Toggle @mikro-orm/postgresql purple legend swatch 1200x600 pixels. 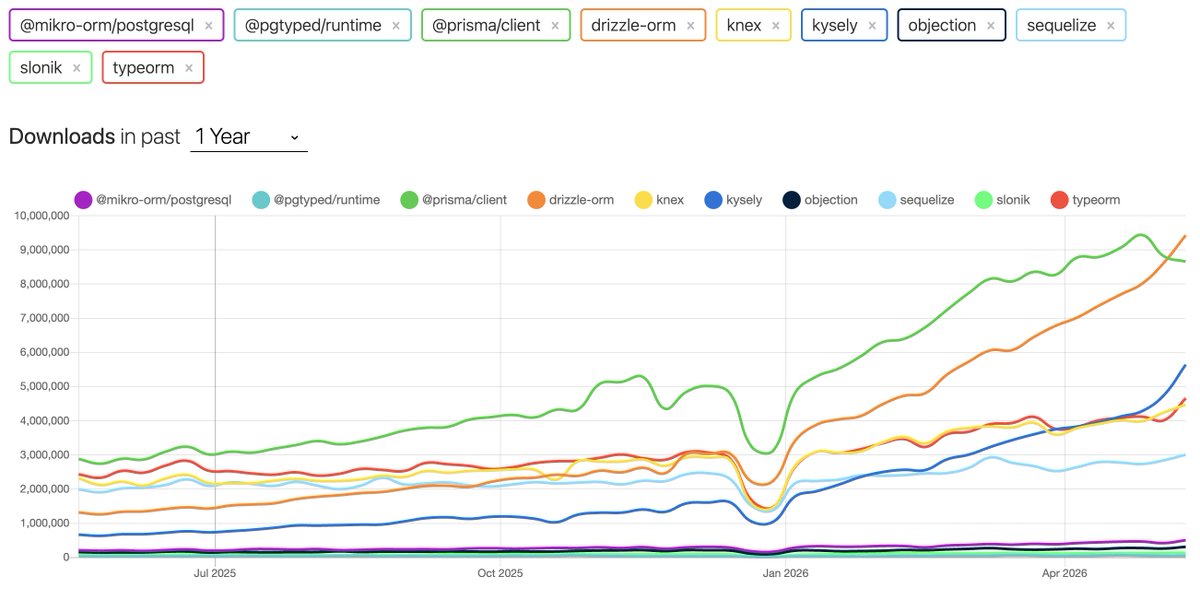point(83,200)
